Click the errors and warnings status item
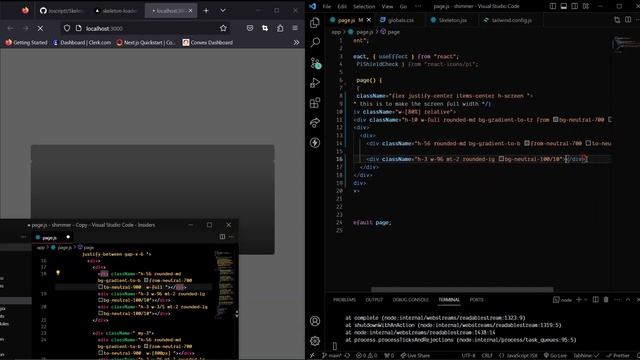640x360 pixels. pos(367,356)
